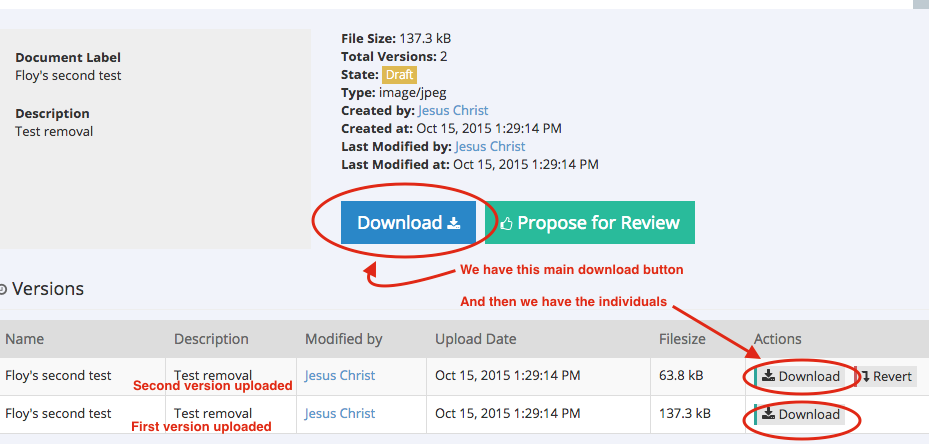Download the 63.8 kB version
Image resolution: width=929 pixels, height=444 pixels.
click(x=800, y=376)
